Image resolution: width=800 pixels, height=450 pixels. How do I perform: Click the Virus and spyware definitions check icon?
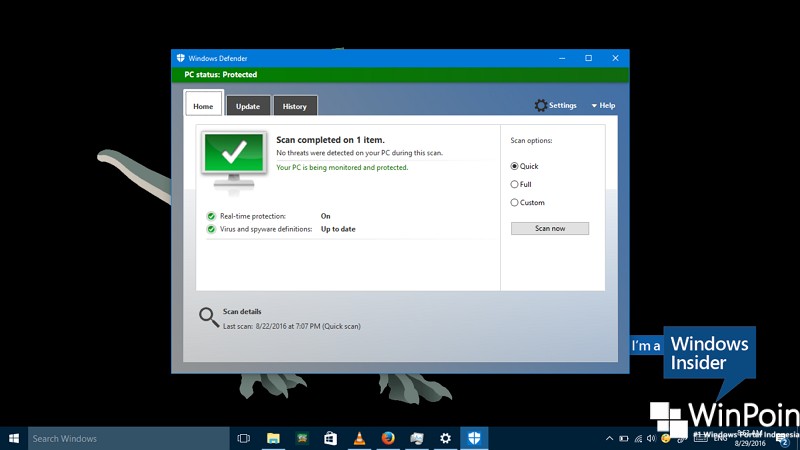click(x=211, y=229)
